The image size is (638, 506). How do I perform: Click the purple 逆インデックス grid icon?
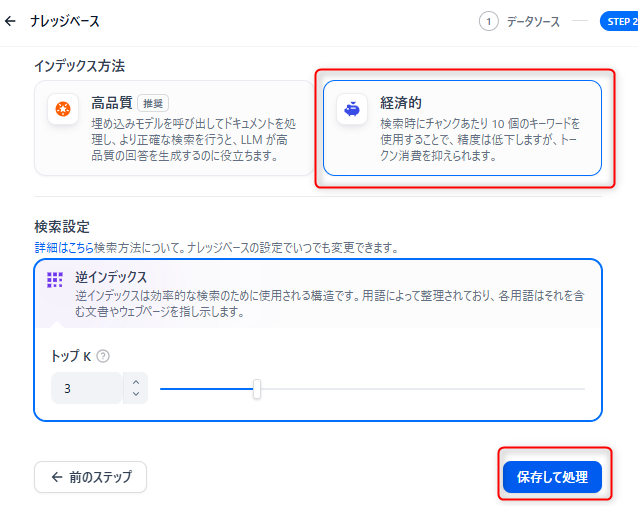pos(55,280)
